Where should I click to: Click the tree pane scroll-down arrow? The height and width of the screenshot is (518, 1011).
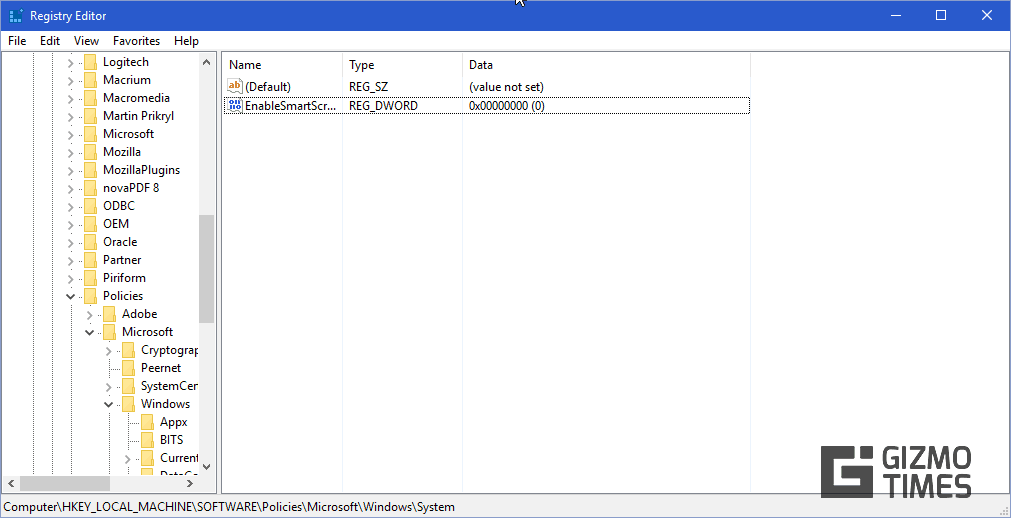(206, 466)
